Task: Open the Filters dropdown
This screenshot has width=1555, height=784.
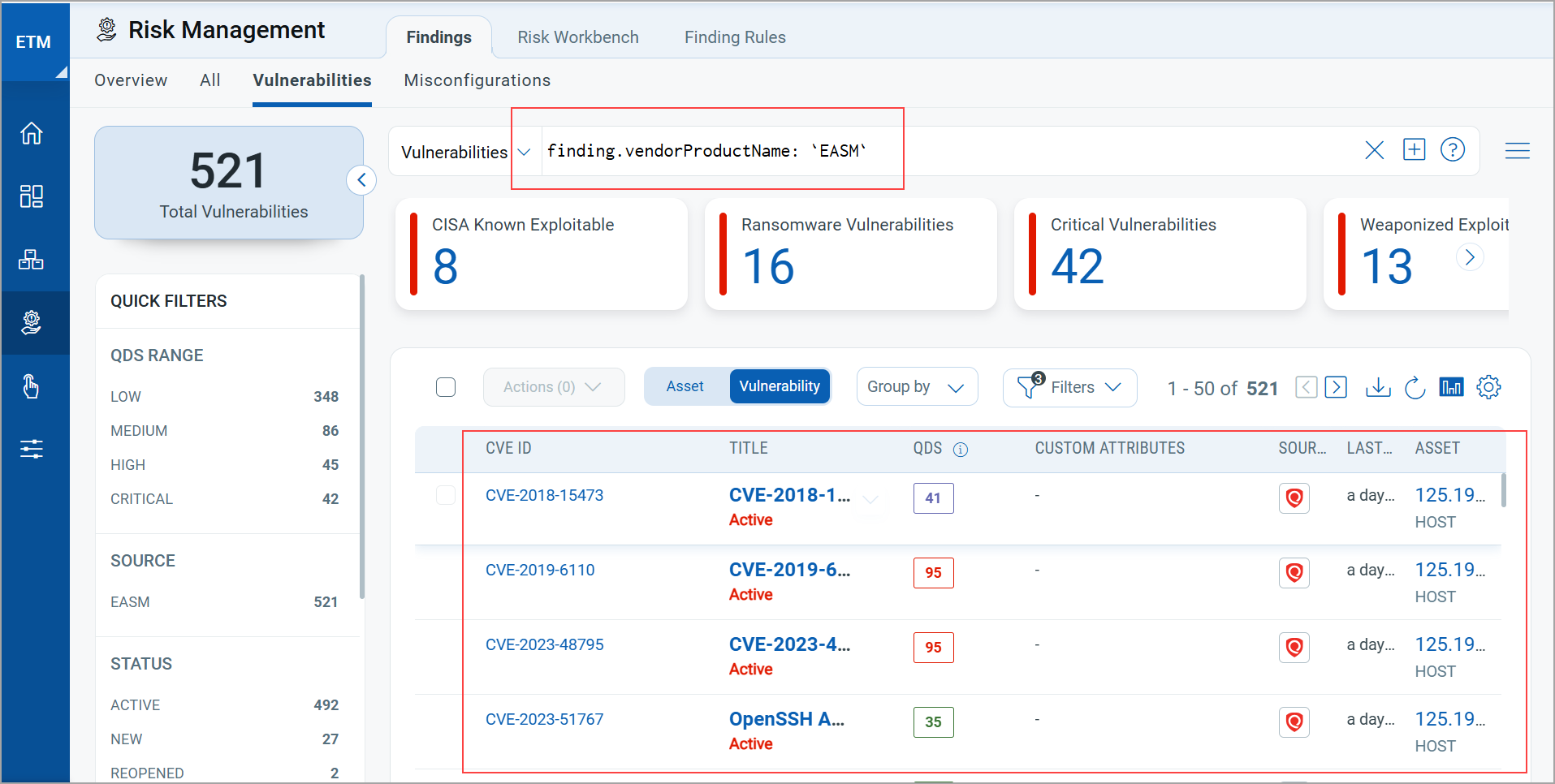Action: pyautogui.click(x=1069, y=387)
